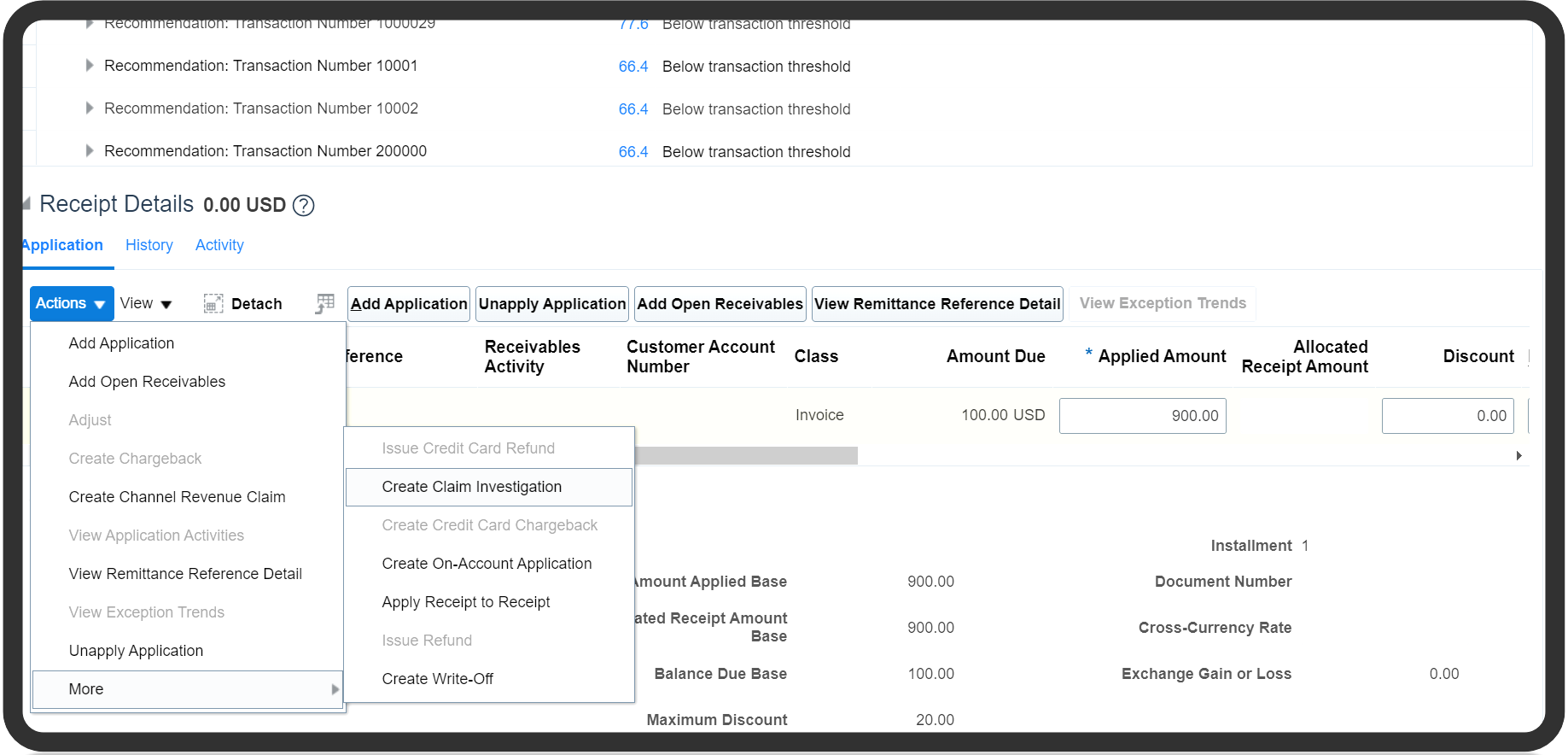Open the Receipt Details help icon
The width and height of the screenshot is (1568, 755).
pyautogui.click(x=303, y=206)
